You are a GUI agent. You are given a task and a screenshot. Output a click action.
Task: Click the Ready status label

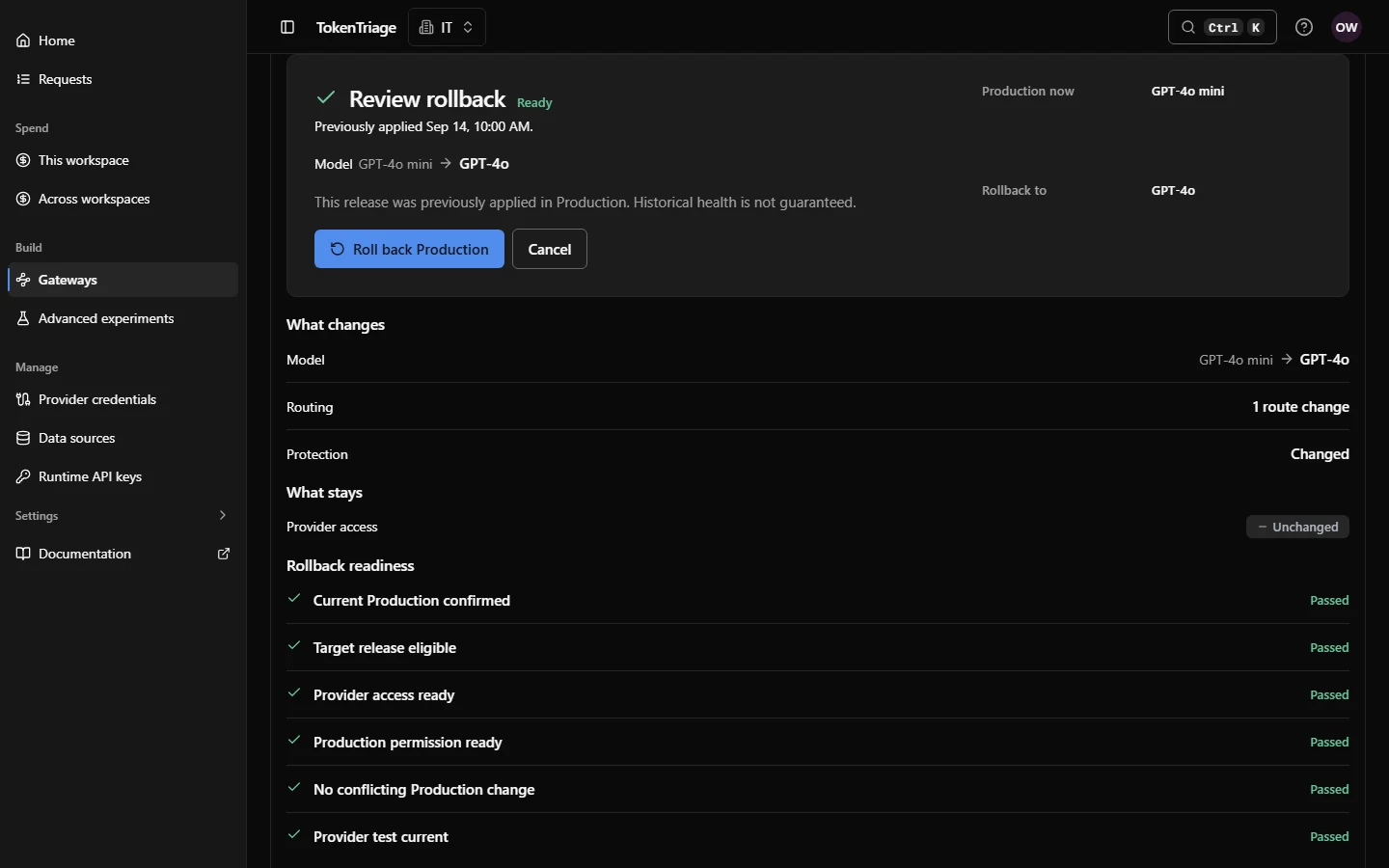click(x=534, y=103)
